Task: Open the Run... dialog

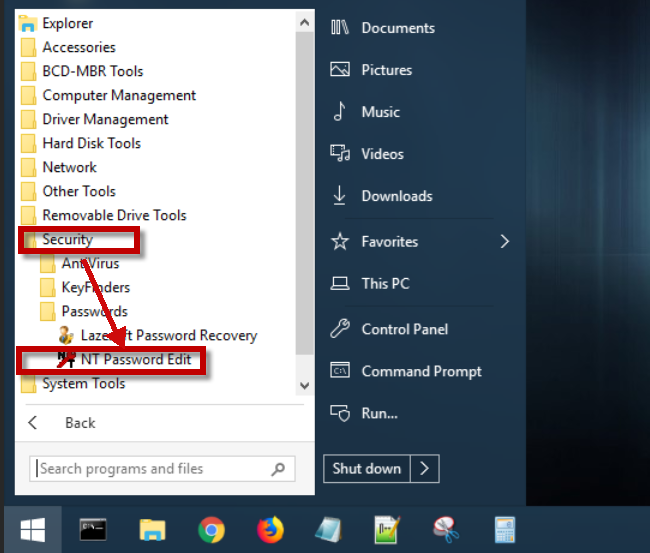Action: [364, 413]
